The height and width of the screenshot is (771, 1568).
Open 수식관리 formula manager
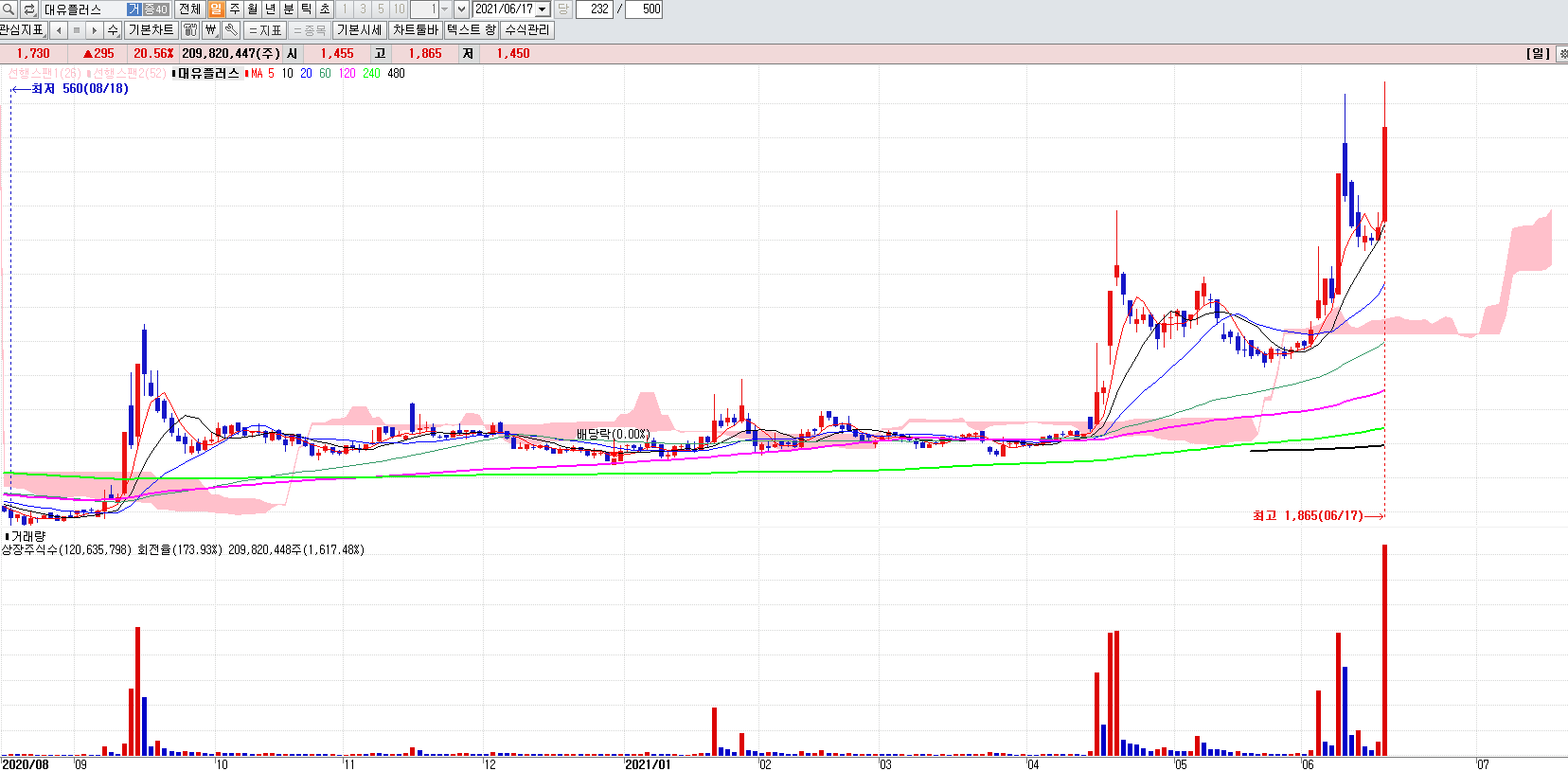526,30
